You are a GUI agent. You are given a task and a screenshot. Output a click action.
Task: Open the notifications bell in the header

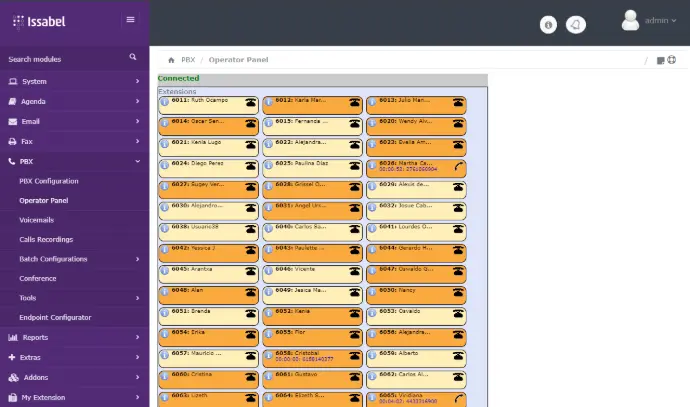click(x=576, y=25)
